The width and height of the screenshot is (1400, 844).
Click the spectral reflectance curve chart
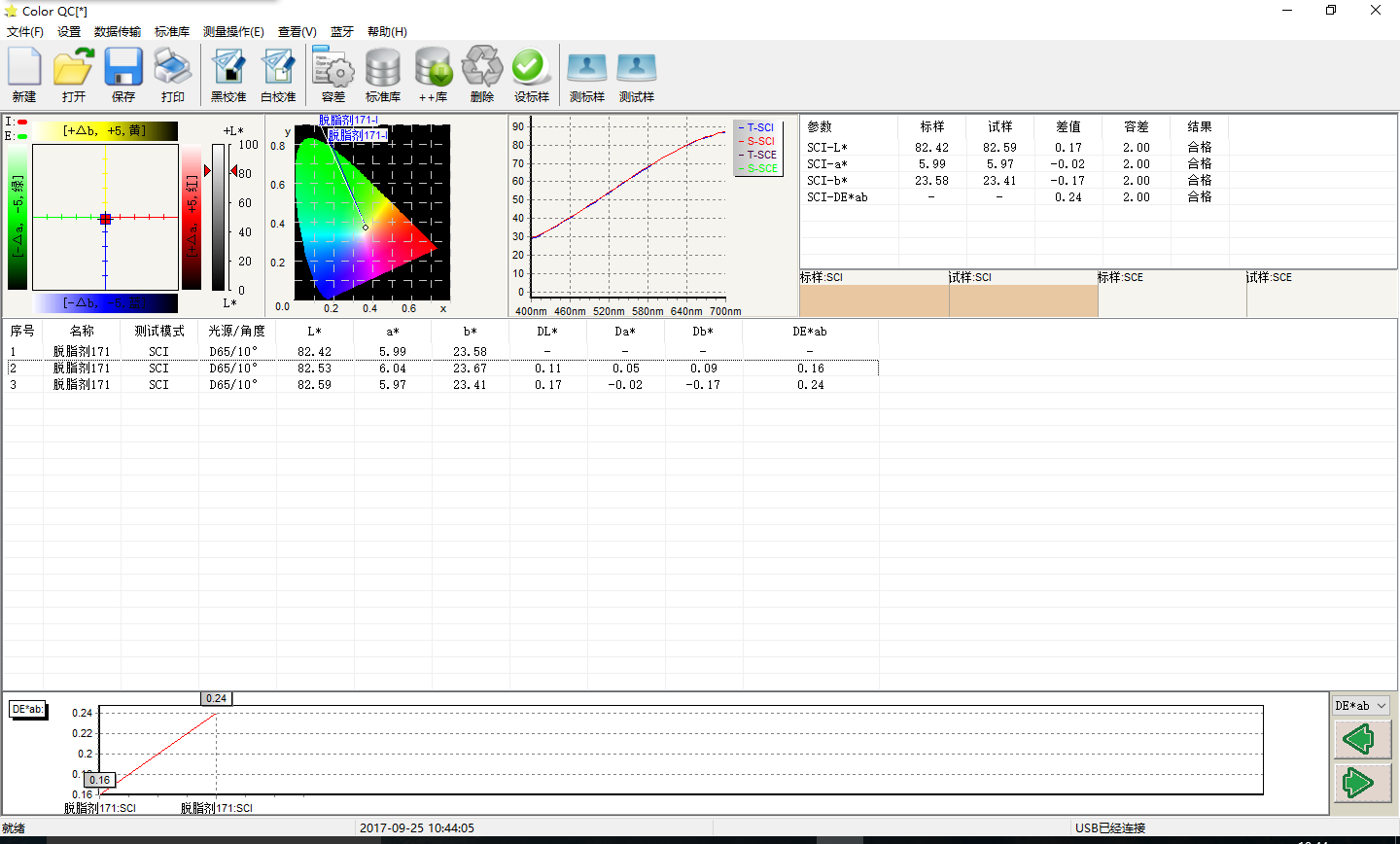click(x=628, y=208)
